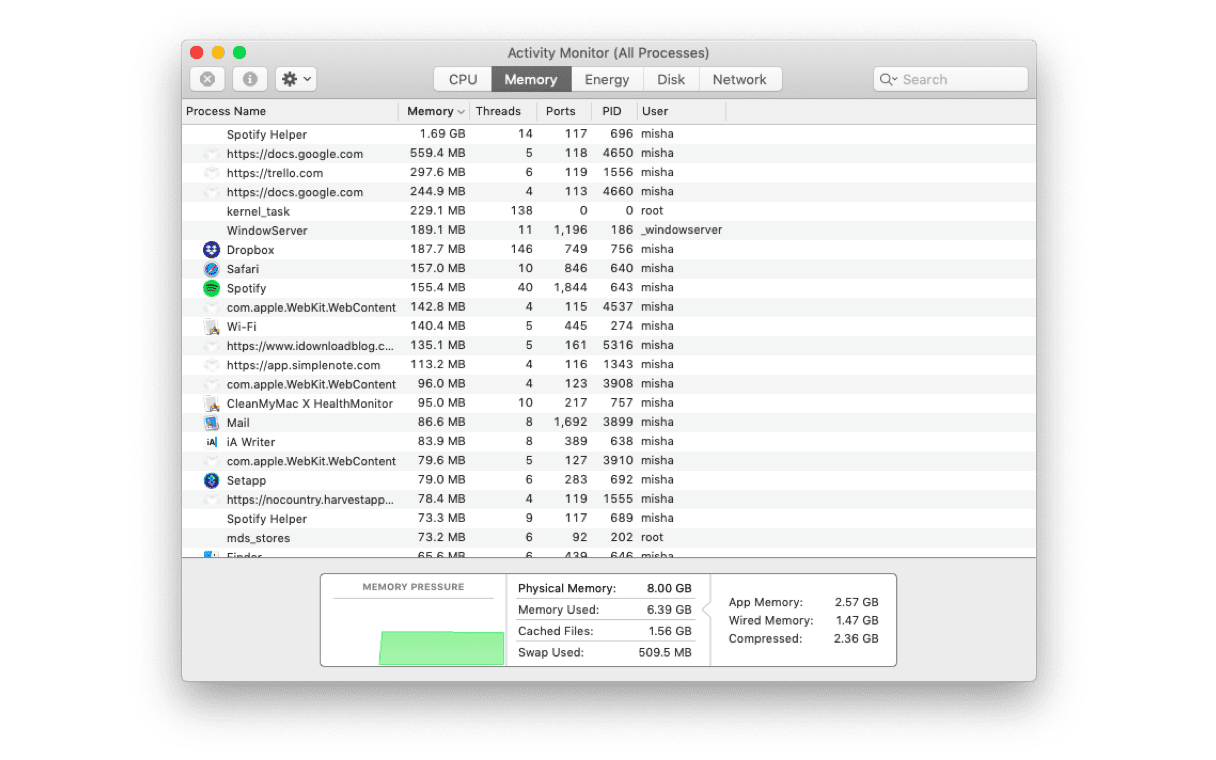
Task: Click the shield icon beside https://app.simplenote.com
Action: pyautogui.click(x=211, y=365)
